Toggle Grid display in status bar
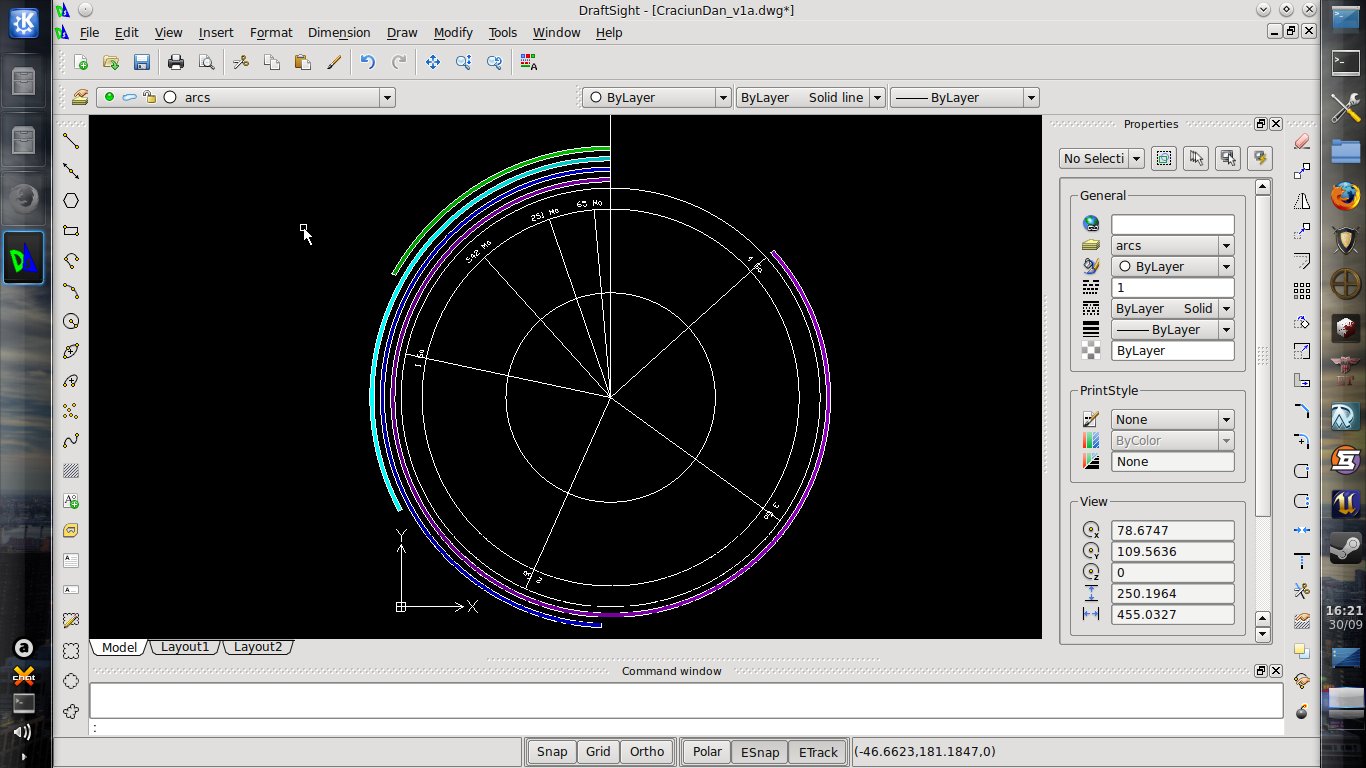This screenshot has width=1366, height=768. pyautogui.click(x=598, y=752)
